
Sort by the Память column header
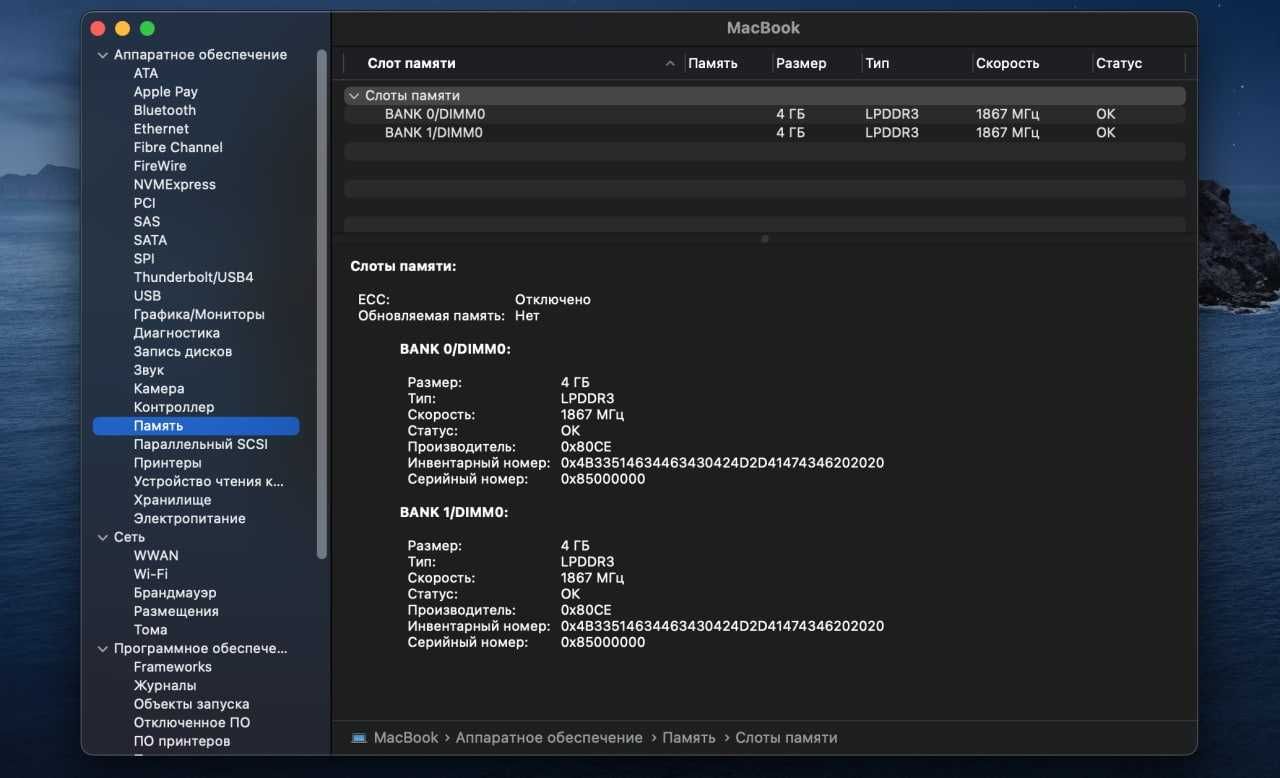click(713, 63)
